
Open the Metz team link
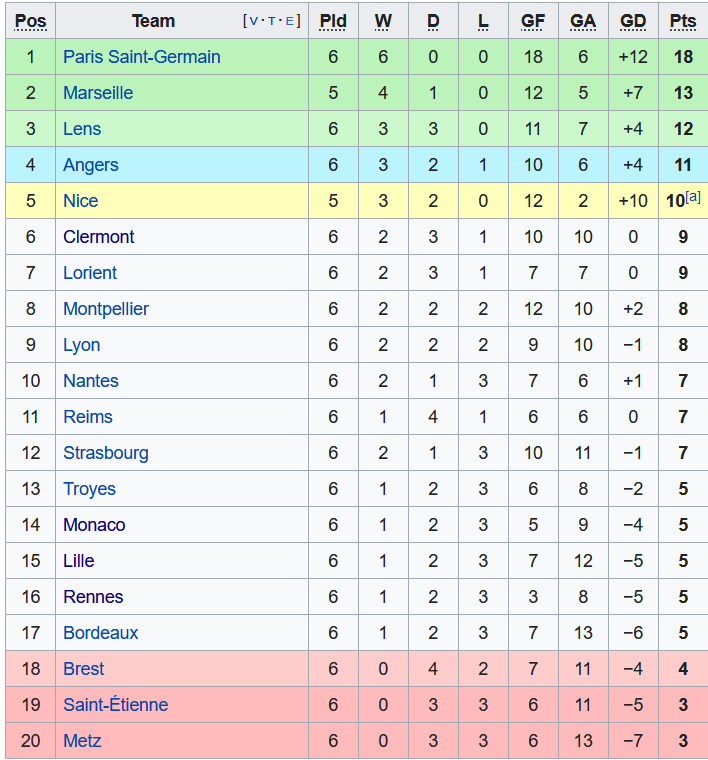(82, 741)
